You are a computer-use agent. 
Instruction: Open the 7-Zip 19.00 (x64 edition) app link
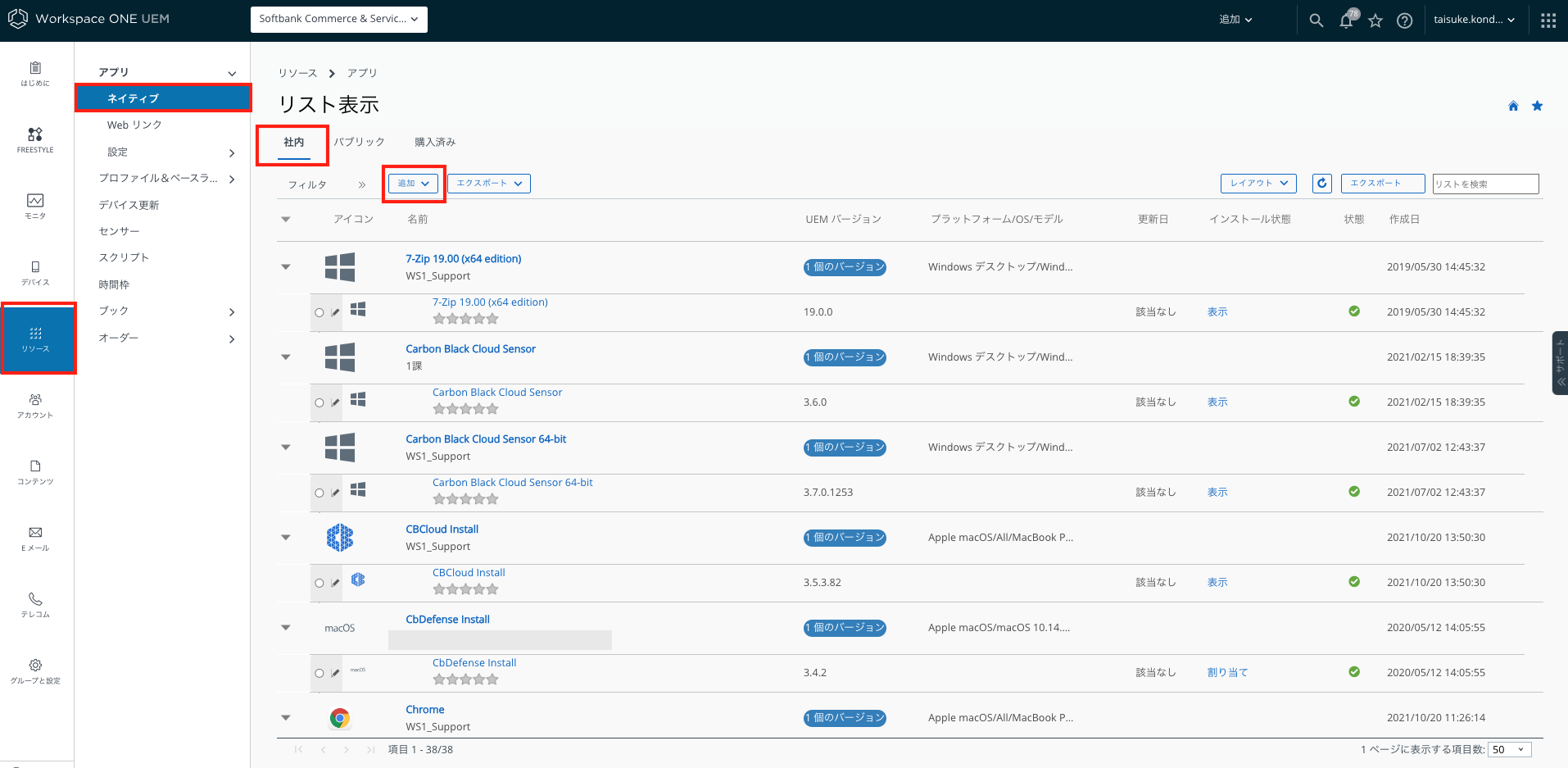463,259
